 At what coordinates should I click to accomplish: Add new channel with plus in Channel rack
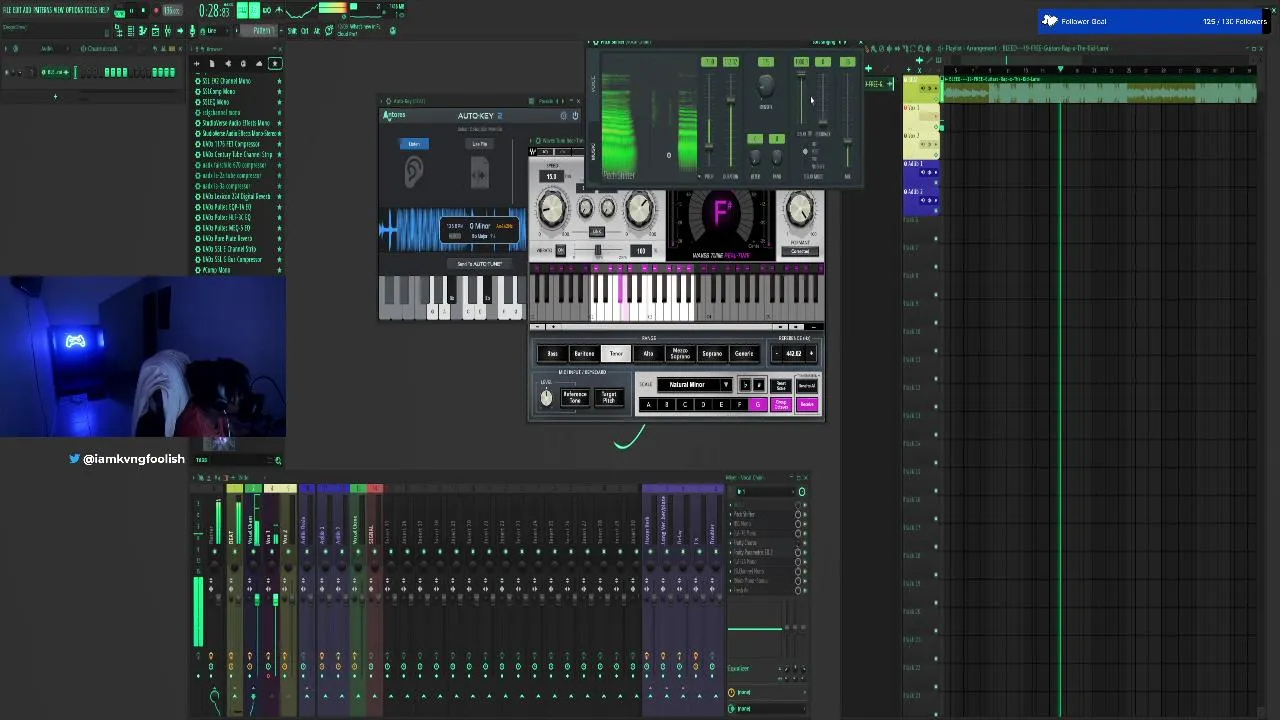point(55,97)
